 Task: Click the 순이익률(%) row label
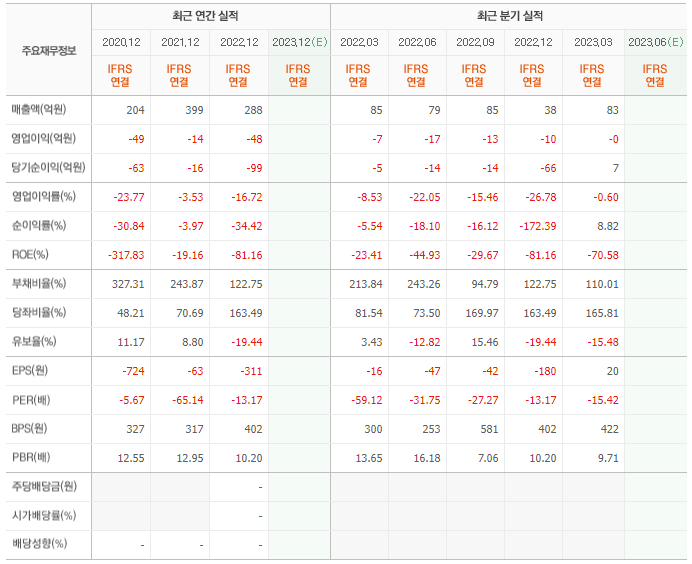[39, 226]
